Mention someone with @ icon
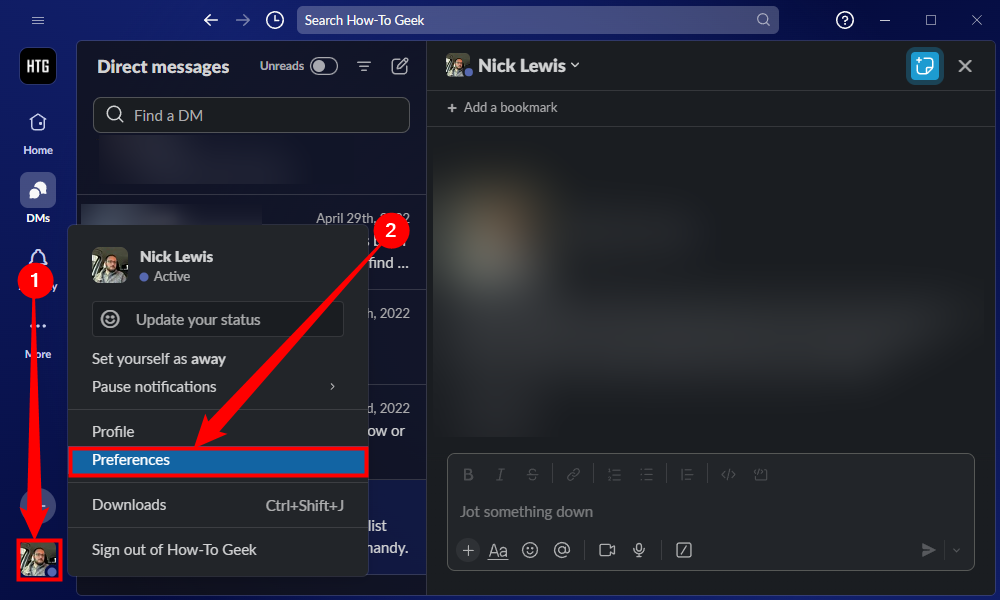 click(562, 550)
